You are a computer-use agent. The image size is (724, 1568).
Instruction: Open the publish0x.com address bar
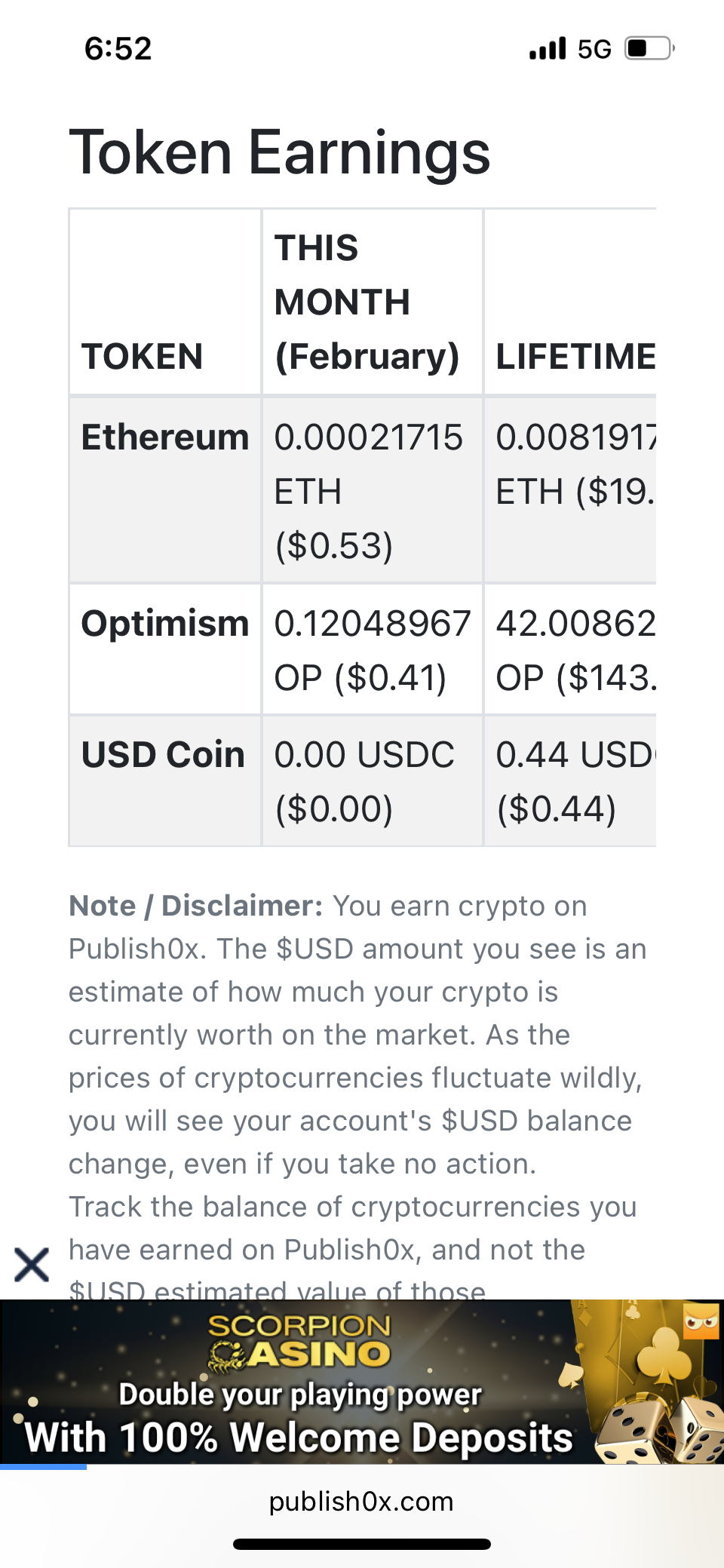361,1502
